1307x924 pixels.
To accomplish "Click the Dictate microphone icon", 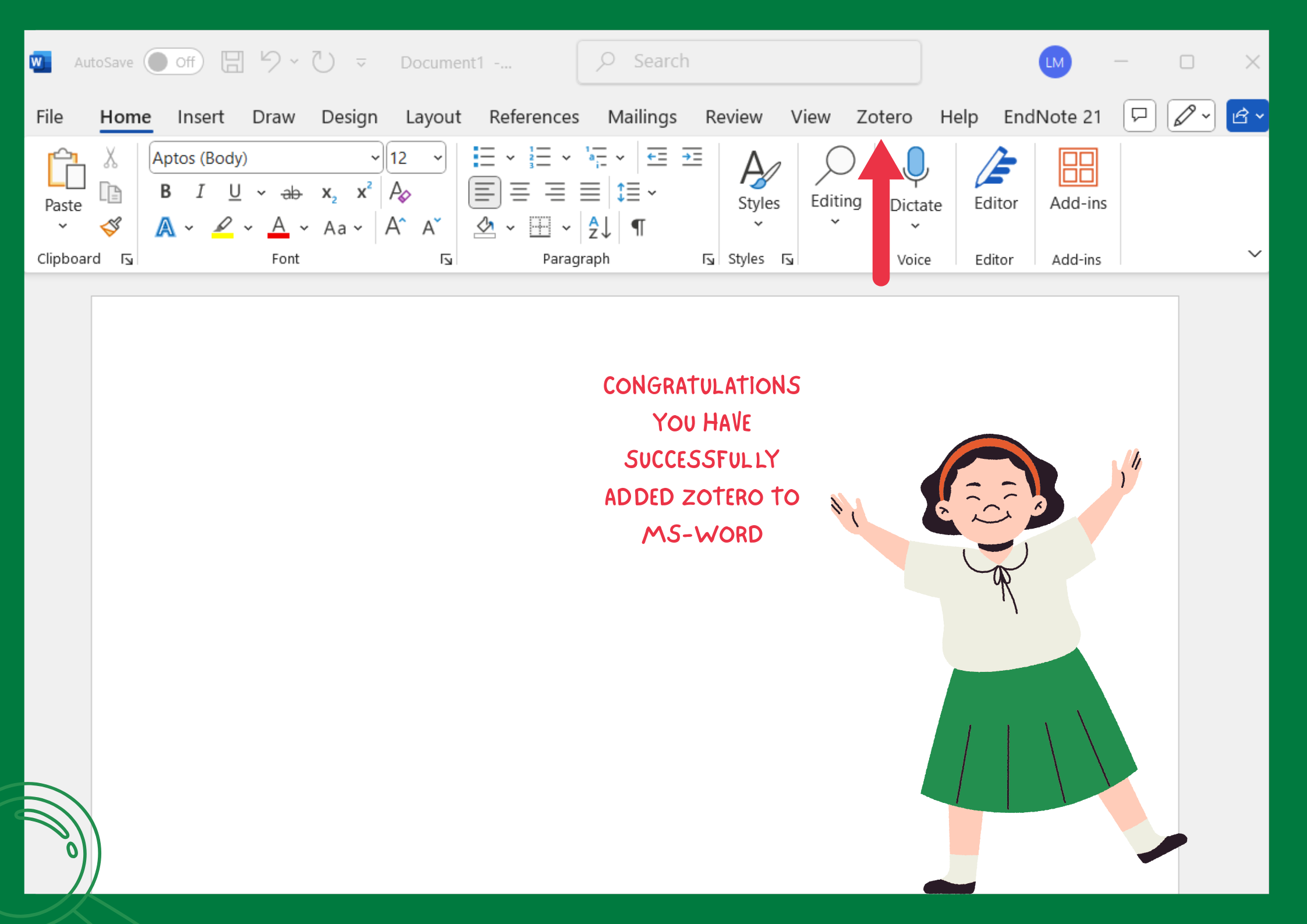I will [916, 167].
